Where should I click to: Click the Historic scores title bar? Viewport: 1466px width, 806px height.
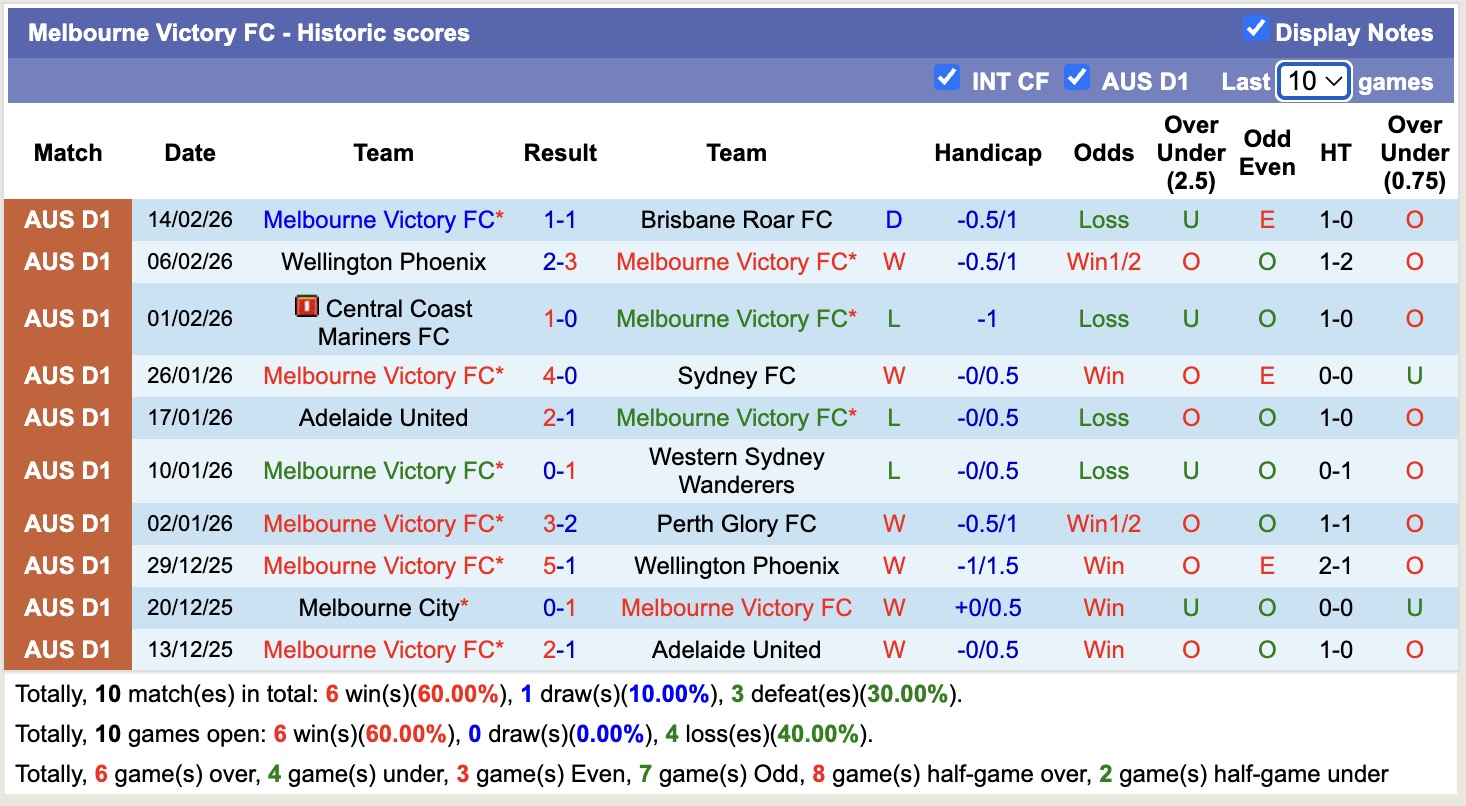[x=247, y=31]
